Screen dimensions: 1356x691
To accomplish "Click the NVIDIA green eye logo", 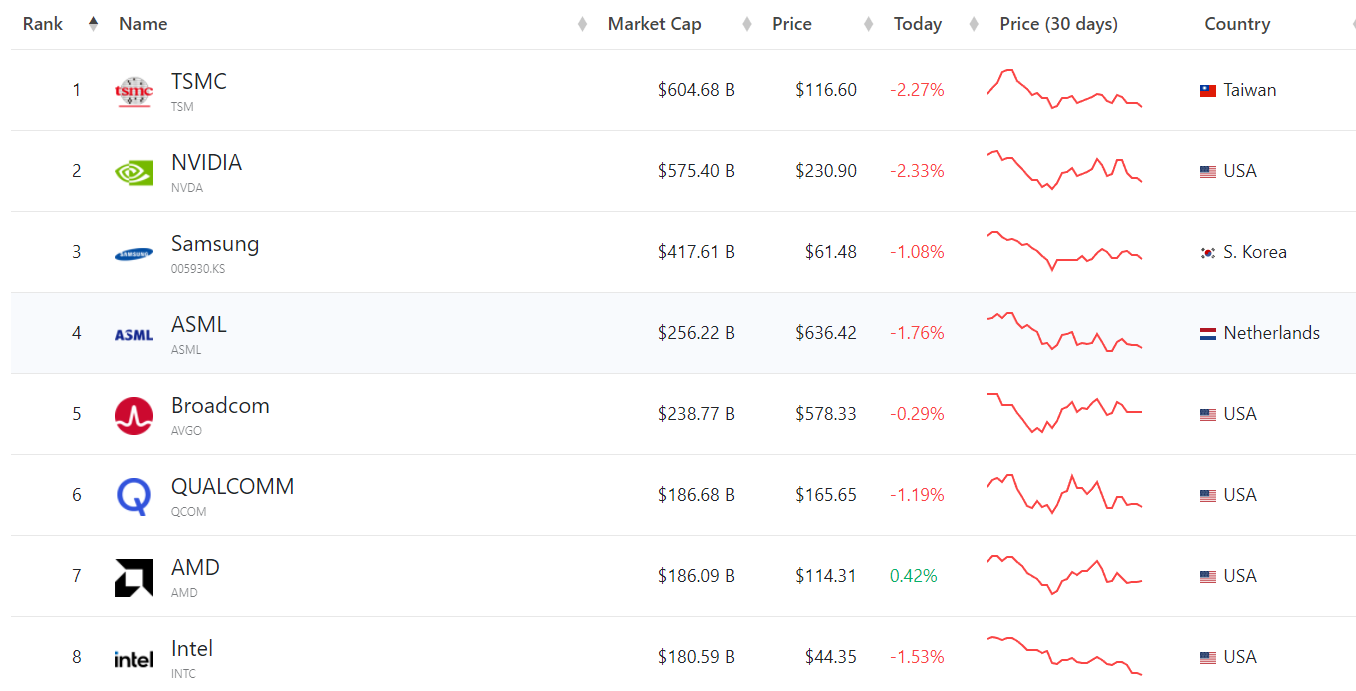I will point(133,172).
